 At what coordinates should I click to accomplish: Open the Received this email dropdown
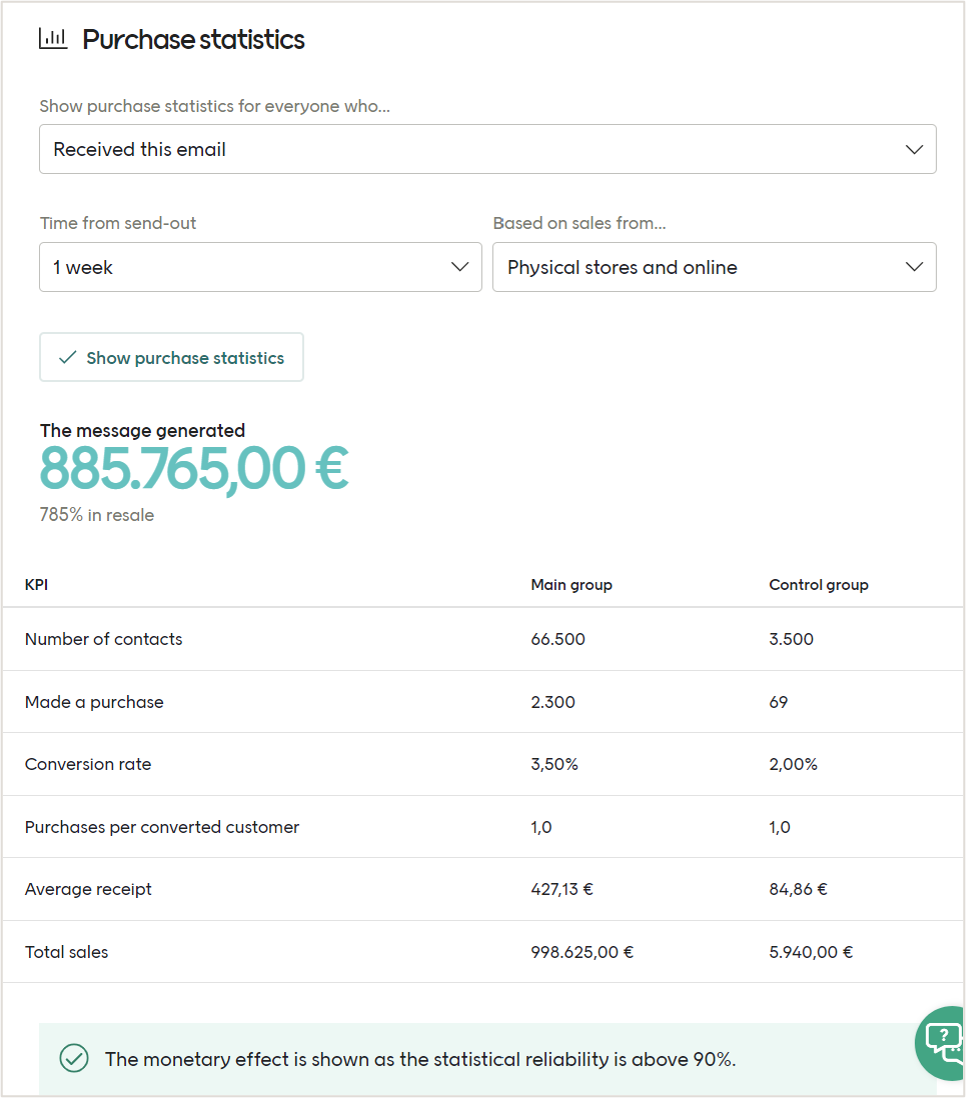coord(487,148)
